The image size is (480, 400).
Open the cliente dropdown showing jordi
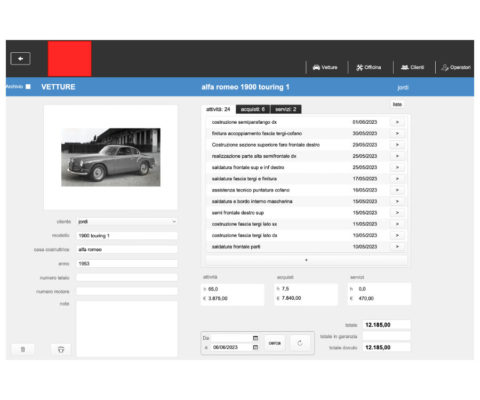point(127,222)
